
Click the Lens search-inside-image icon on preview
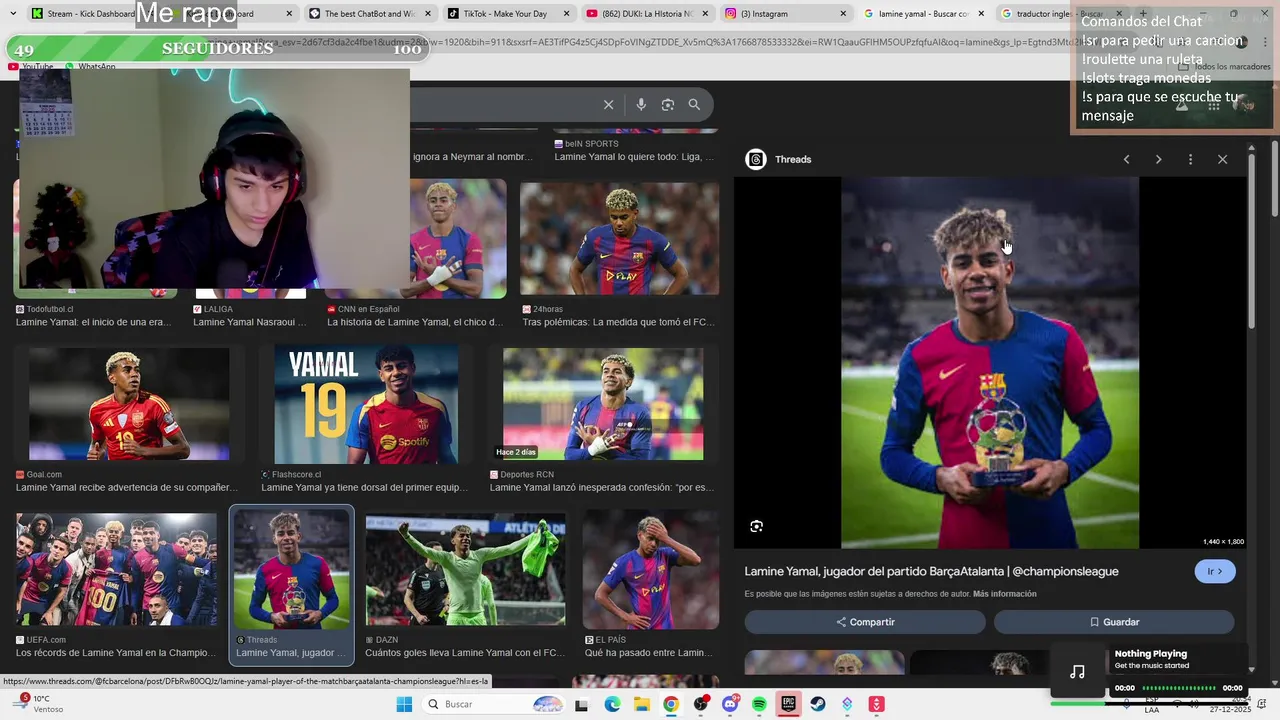point(757,526)
